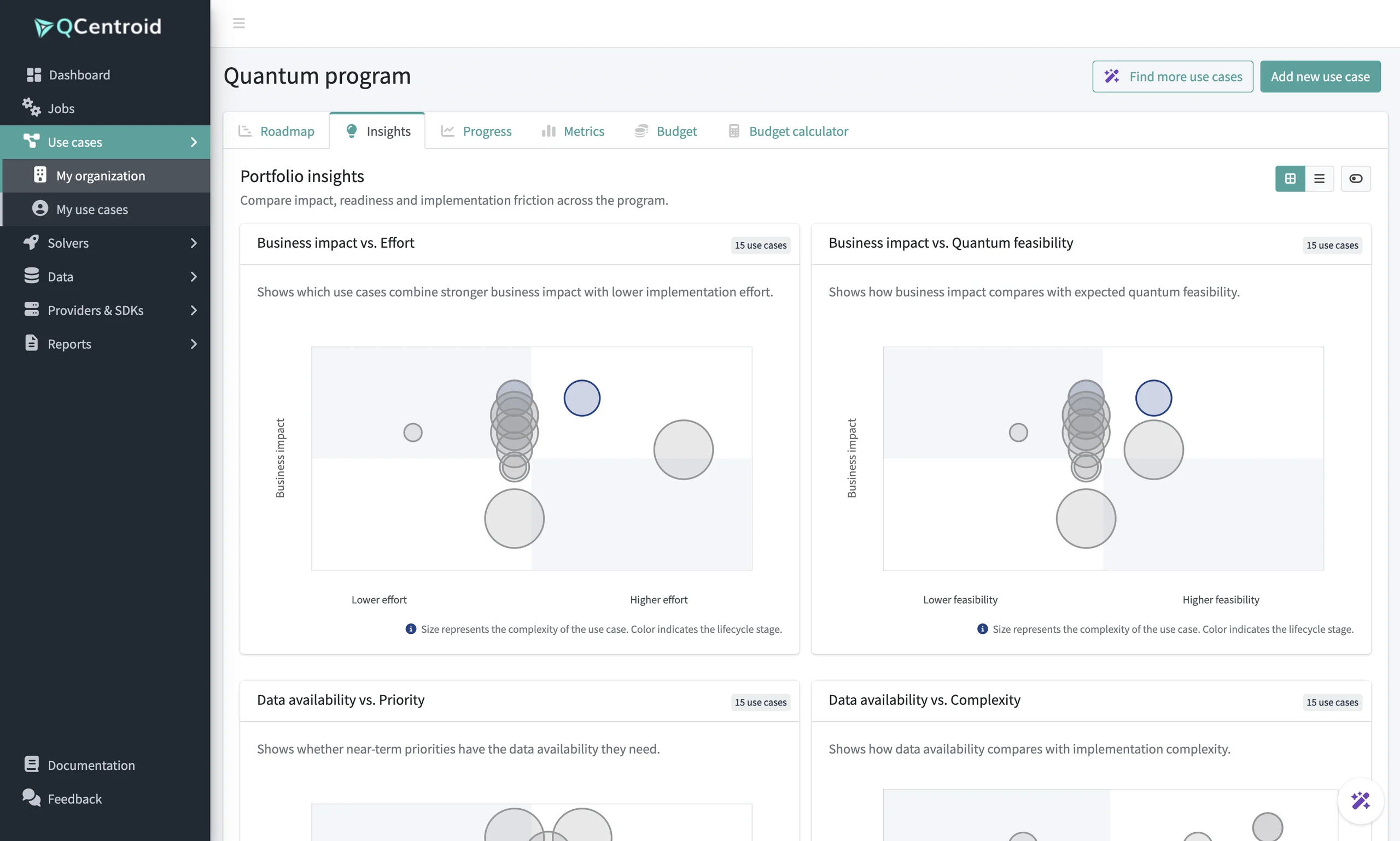Image resolution: width=1400 pixels, height=841 pixels.
Task: Click 15 use cases badge on Data availability vs. Complexity
Action: [1332, 702]
